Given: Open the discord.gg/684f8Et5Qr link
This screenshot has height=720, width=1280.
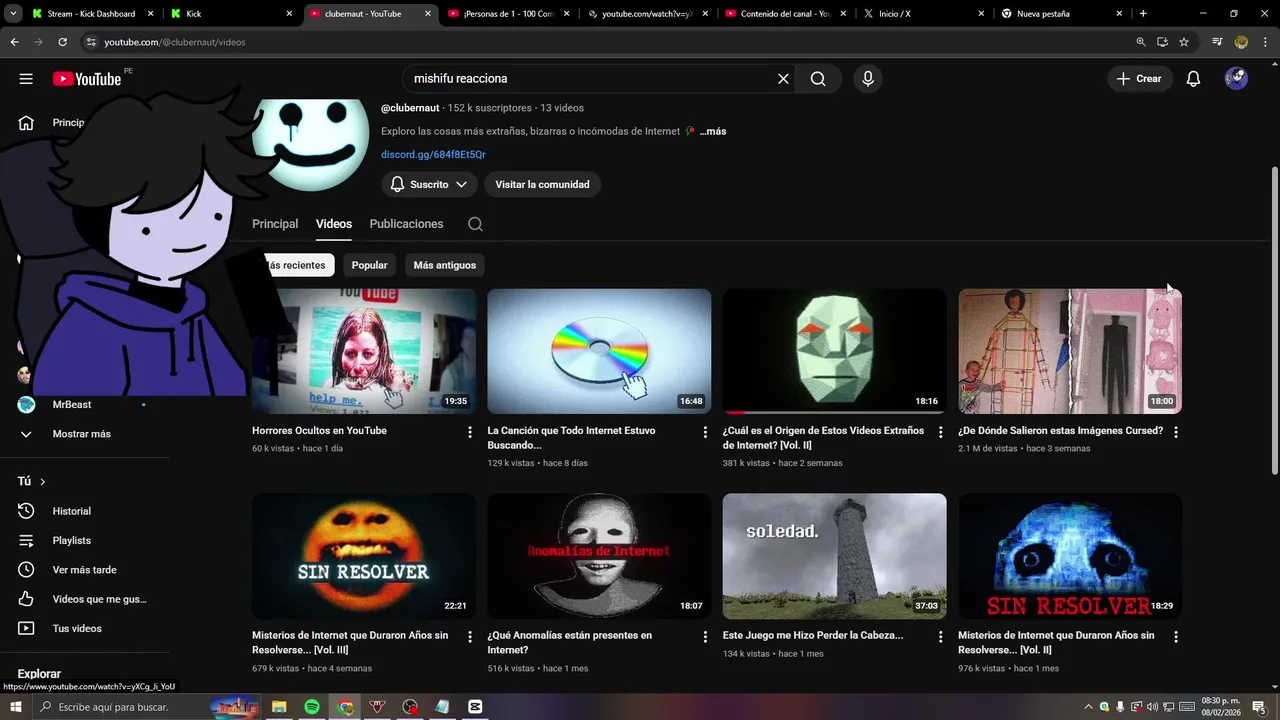Looking at the screenshot, I should 433,155.
